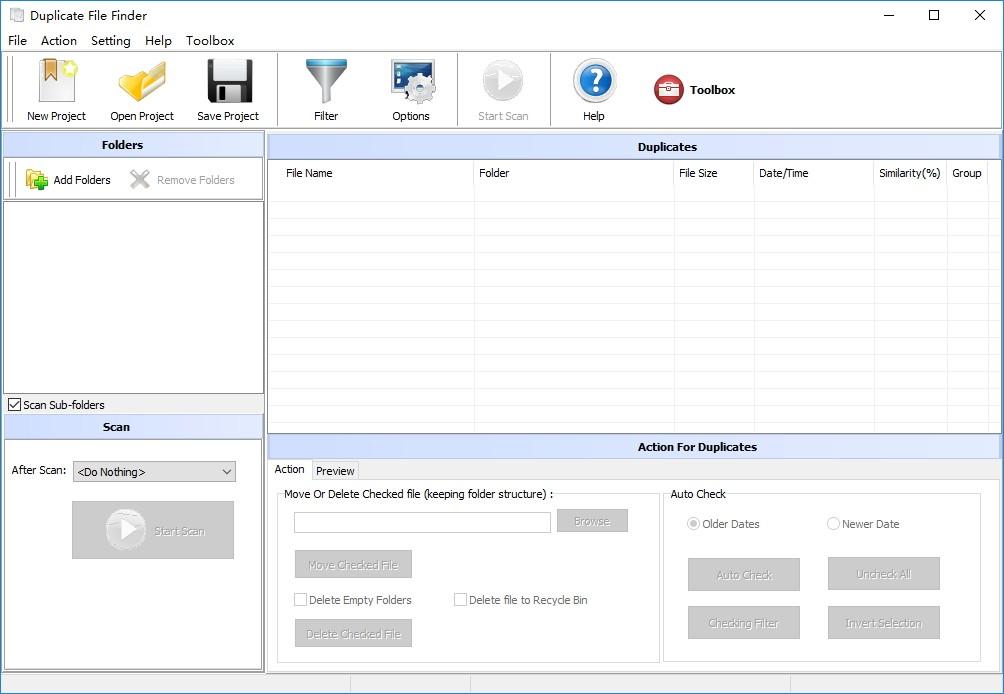This screenshot has height=694, width=1004.
Task: Open the File menu
Action: coord(17,40)
